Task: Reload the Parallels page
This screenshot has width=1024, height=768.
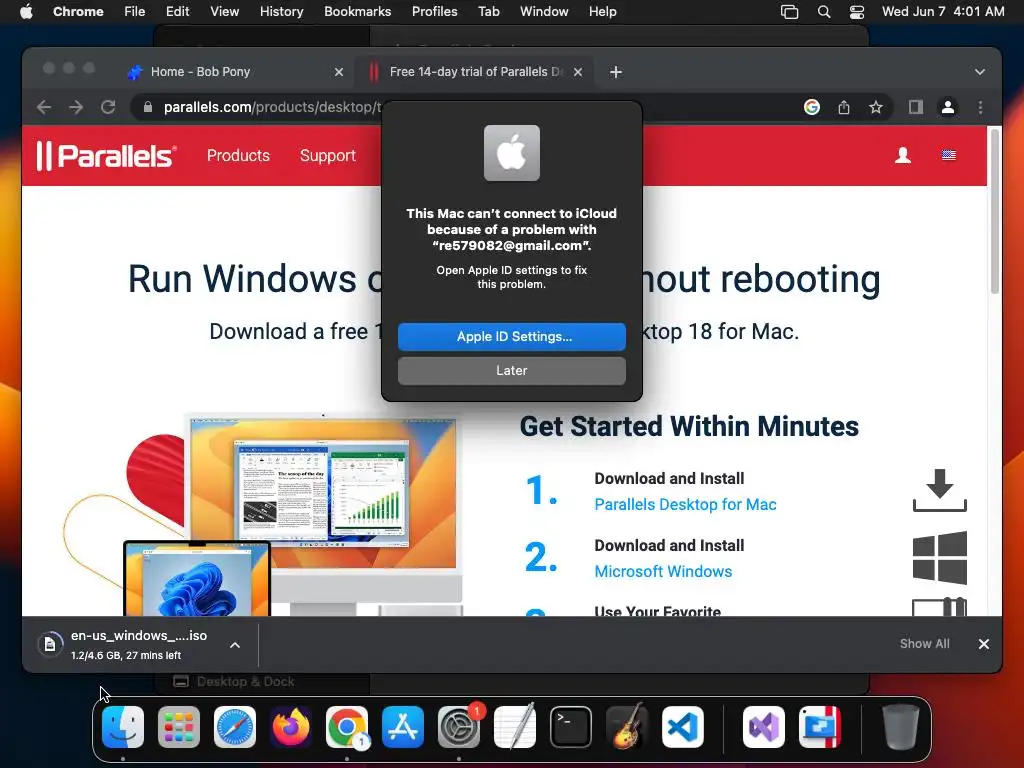Action: [x=108, y=107]
